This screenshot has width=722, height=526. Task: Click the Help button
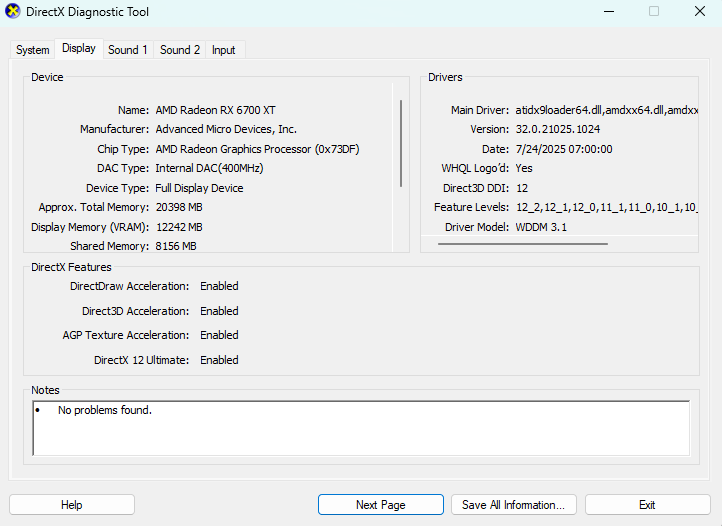click(x=72, y=505)
